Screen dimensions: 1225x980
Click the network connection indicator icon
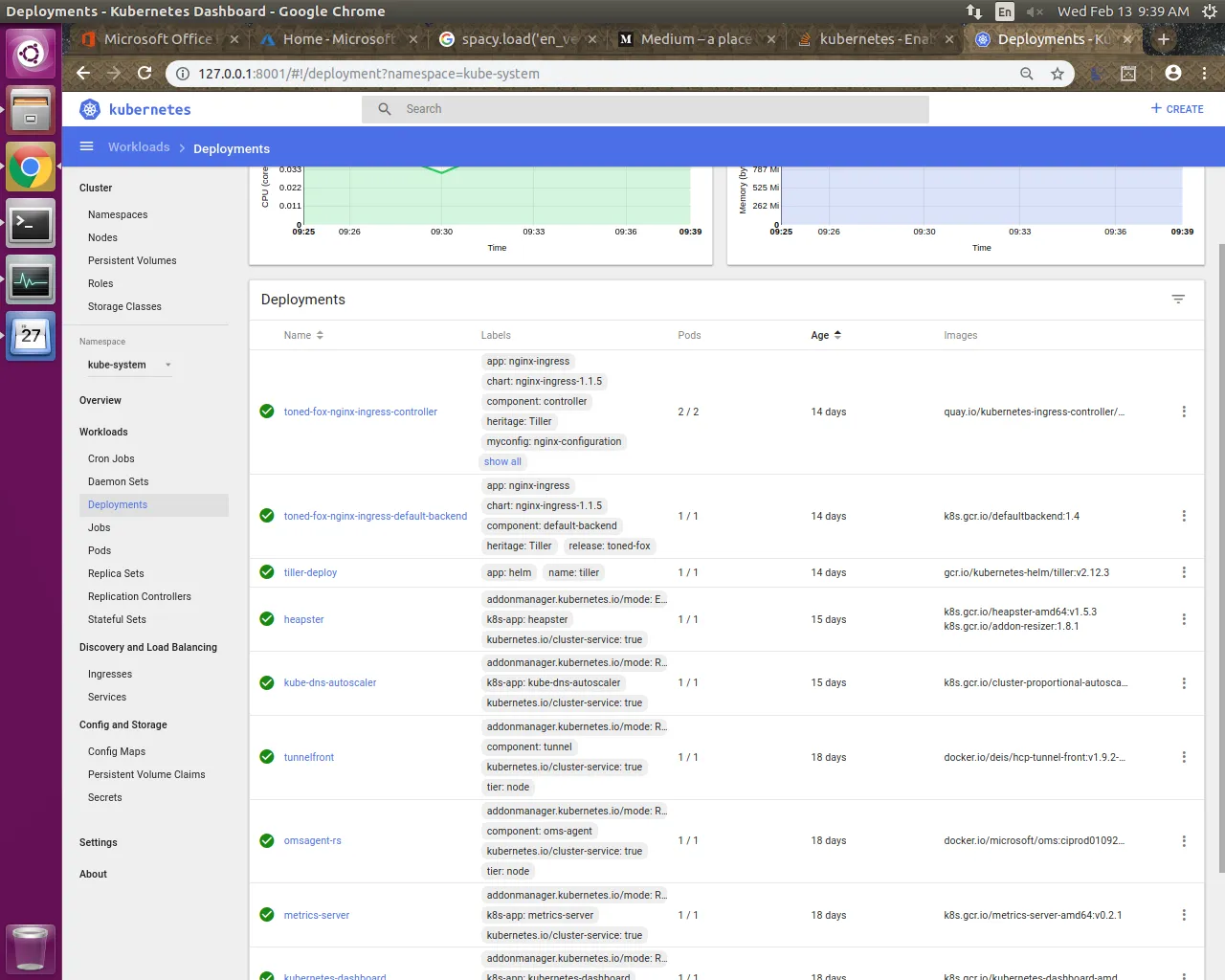click(974, 11)
